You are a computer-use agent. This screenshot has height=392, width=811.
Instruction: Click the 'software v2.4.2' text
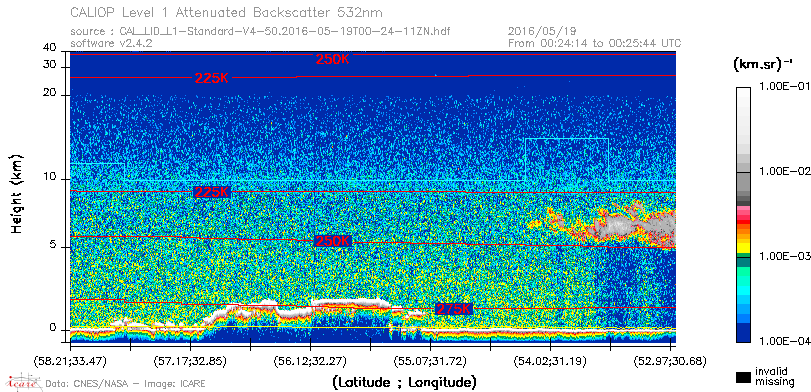(111, 43)
